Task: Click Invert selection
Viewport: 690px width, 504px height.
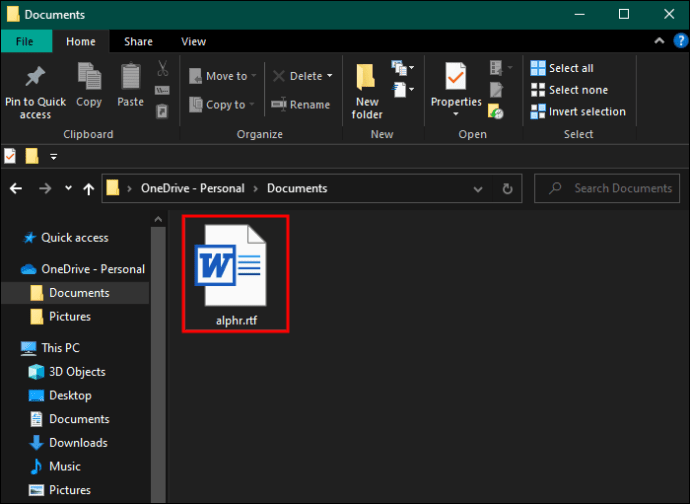Action: (578, 111)
